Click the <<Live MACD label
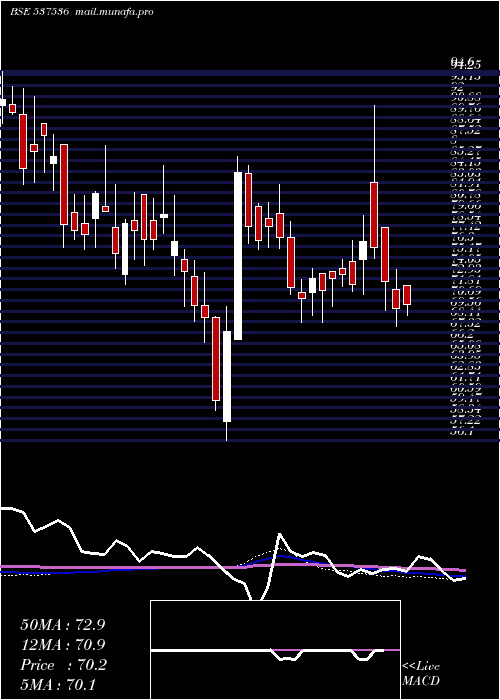 421,674
